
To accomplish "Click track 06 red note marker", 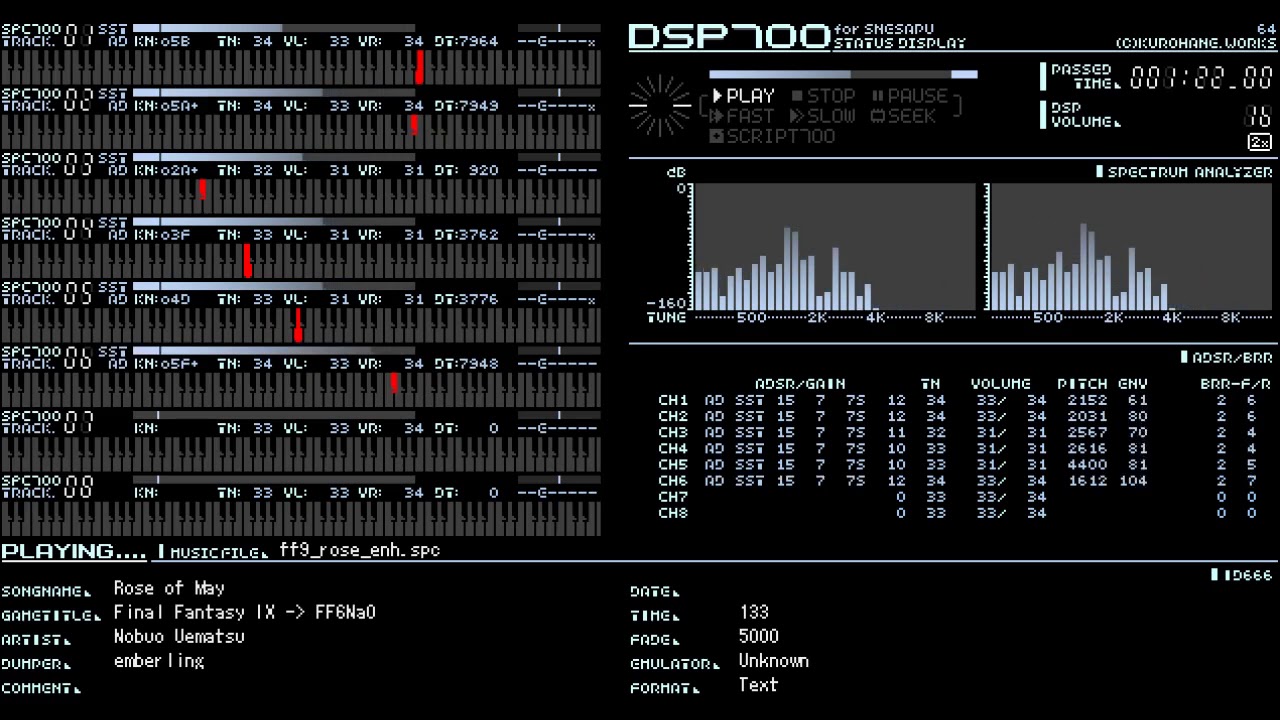I will (x=395, y=382).
